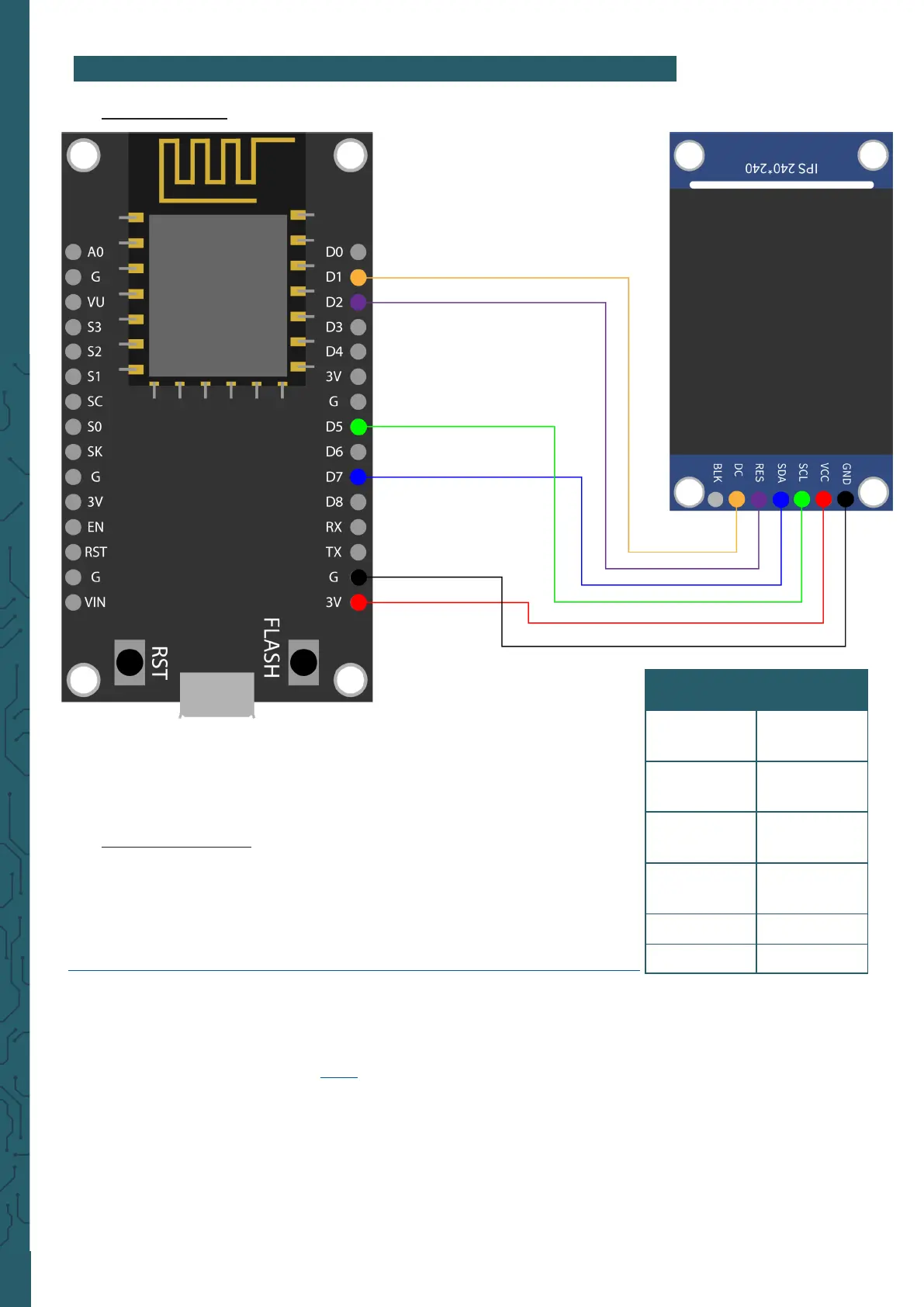
Task: Select the purple D2 pin
Action: click(358, 302)
